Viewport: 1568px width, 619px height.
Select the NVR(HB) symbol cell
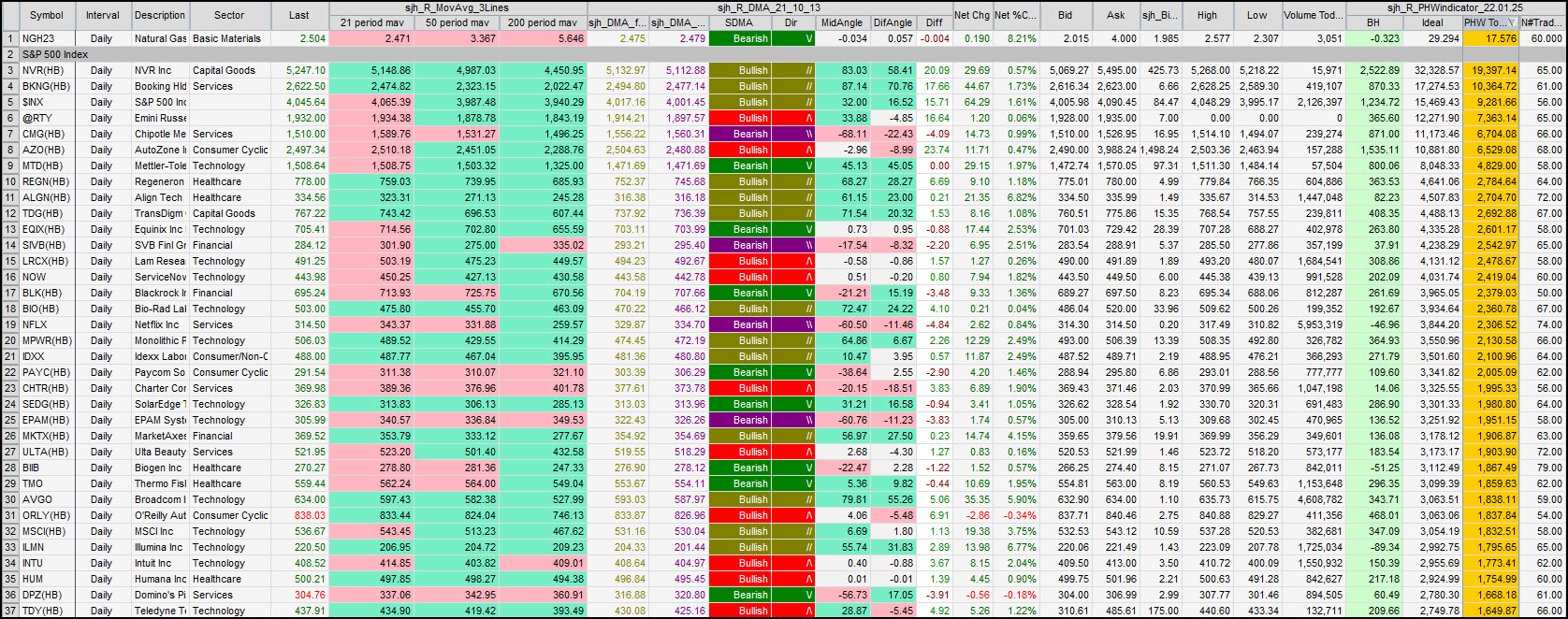(x=48, y=70)
